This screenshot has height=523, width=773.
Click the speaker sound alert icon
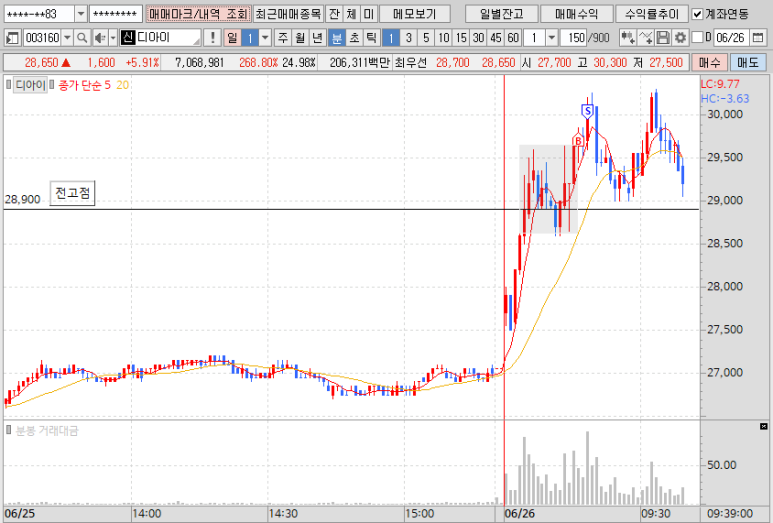tap(100, 38)
